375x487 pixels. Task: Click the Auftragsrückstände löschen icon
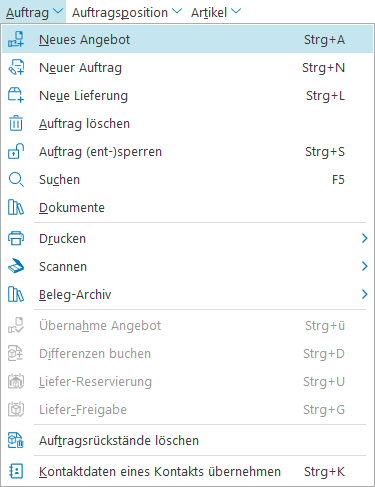(16, 440)
